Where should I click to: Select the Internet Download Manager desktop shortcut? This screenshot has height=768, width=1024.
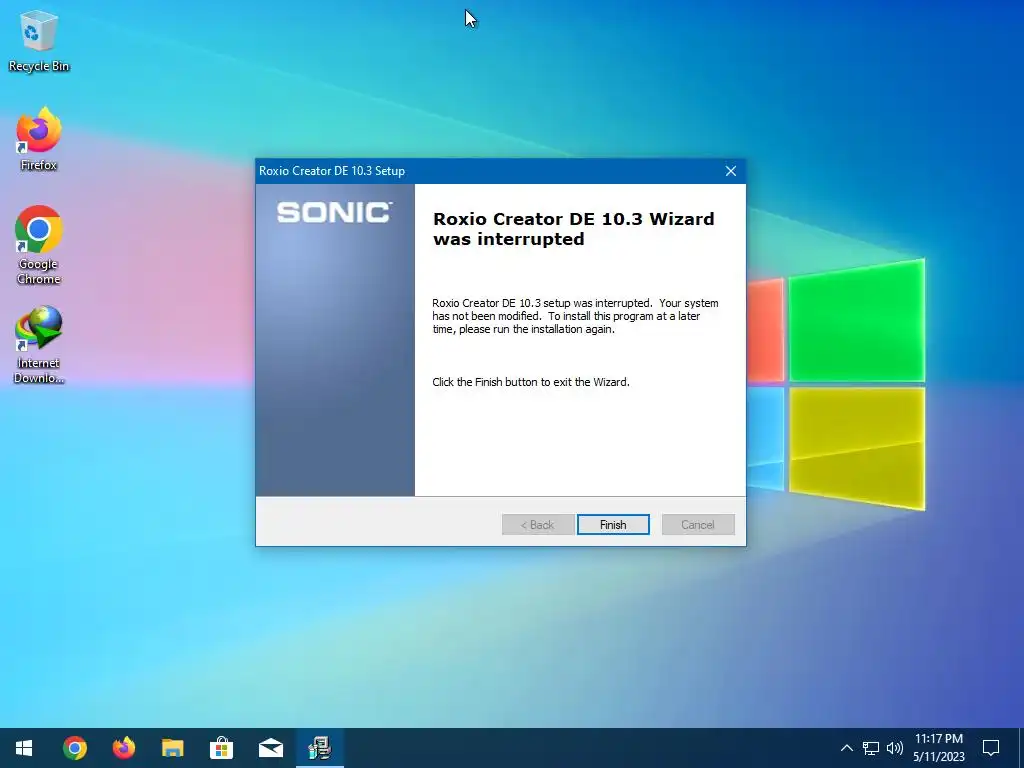point(39,345)
